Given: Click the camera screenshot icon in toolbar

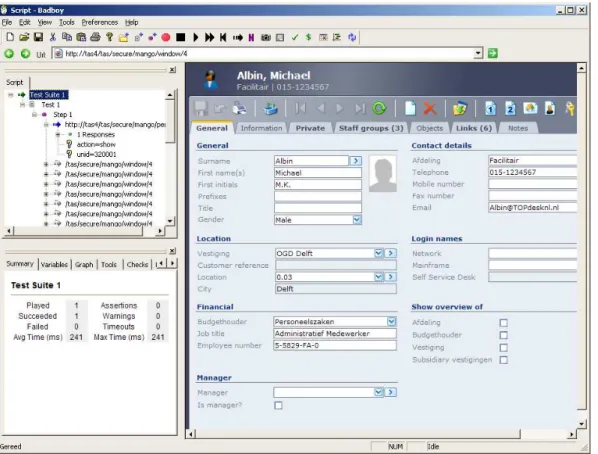Looking at the screenshot, I should (x=266, y=37).
